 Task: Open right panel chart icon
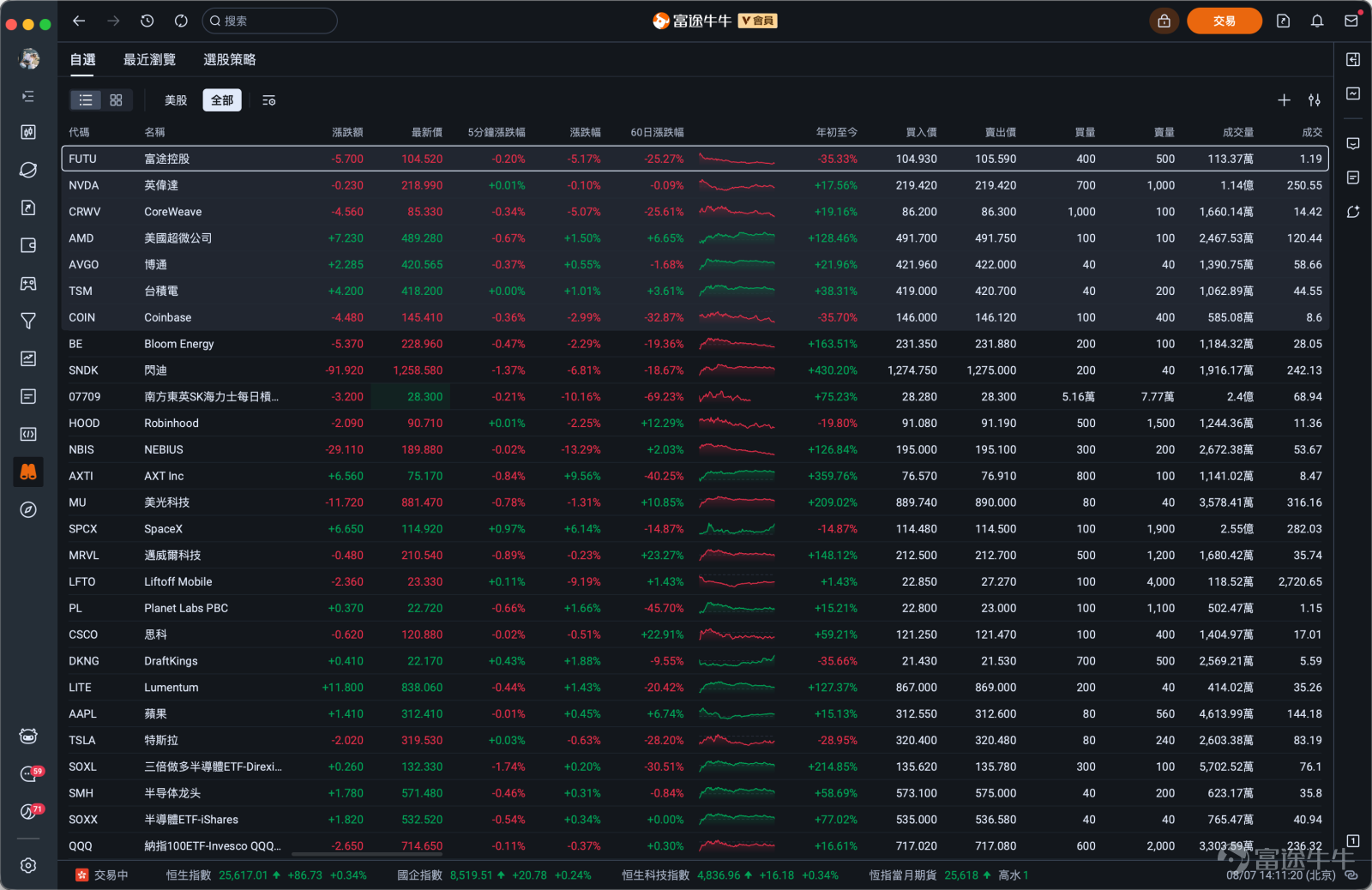tap(1353, 93)
